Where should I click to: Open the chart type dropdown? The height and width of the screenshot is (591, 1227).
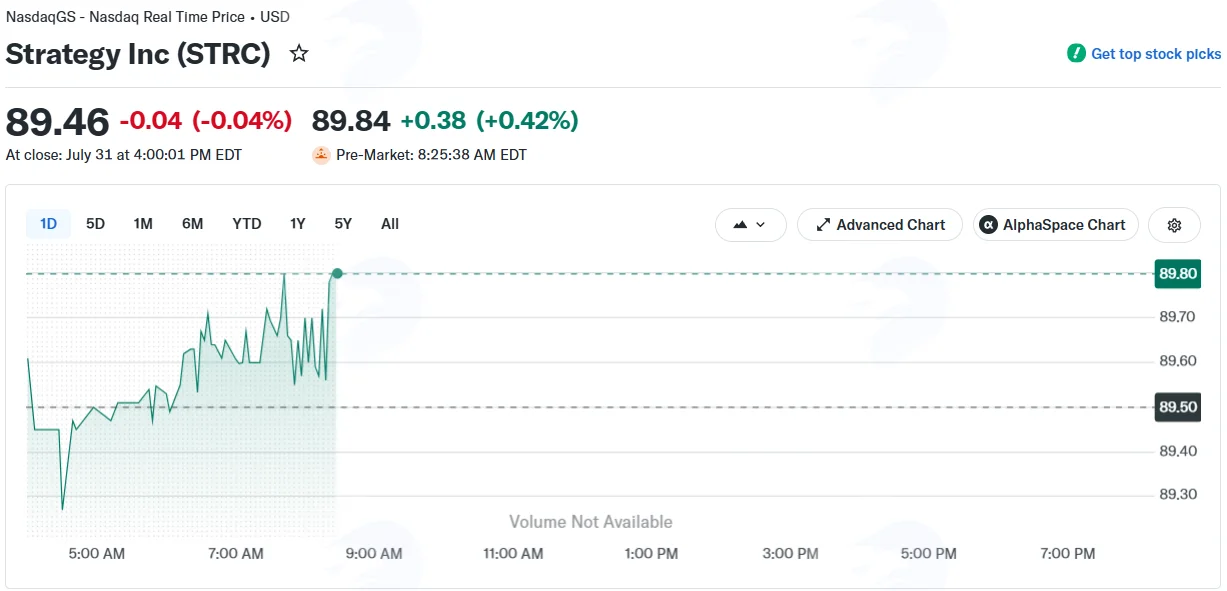751,225
